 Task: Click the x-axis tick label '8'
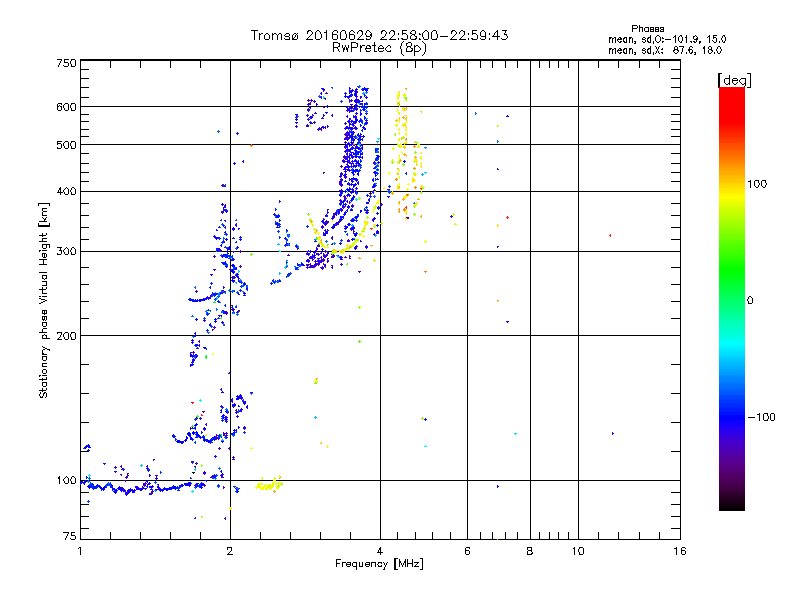(530, 551)
